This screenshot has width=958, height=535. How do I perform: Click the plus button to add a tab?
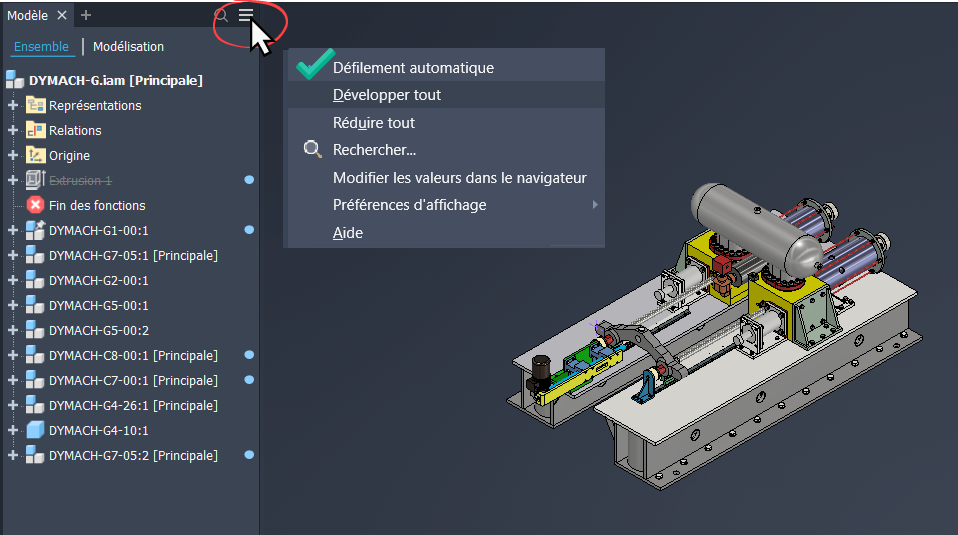pos(86,15)
